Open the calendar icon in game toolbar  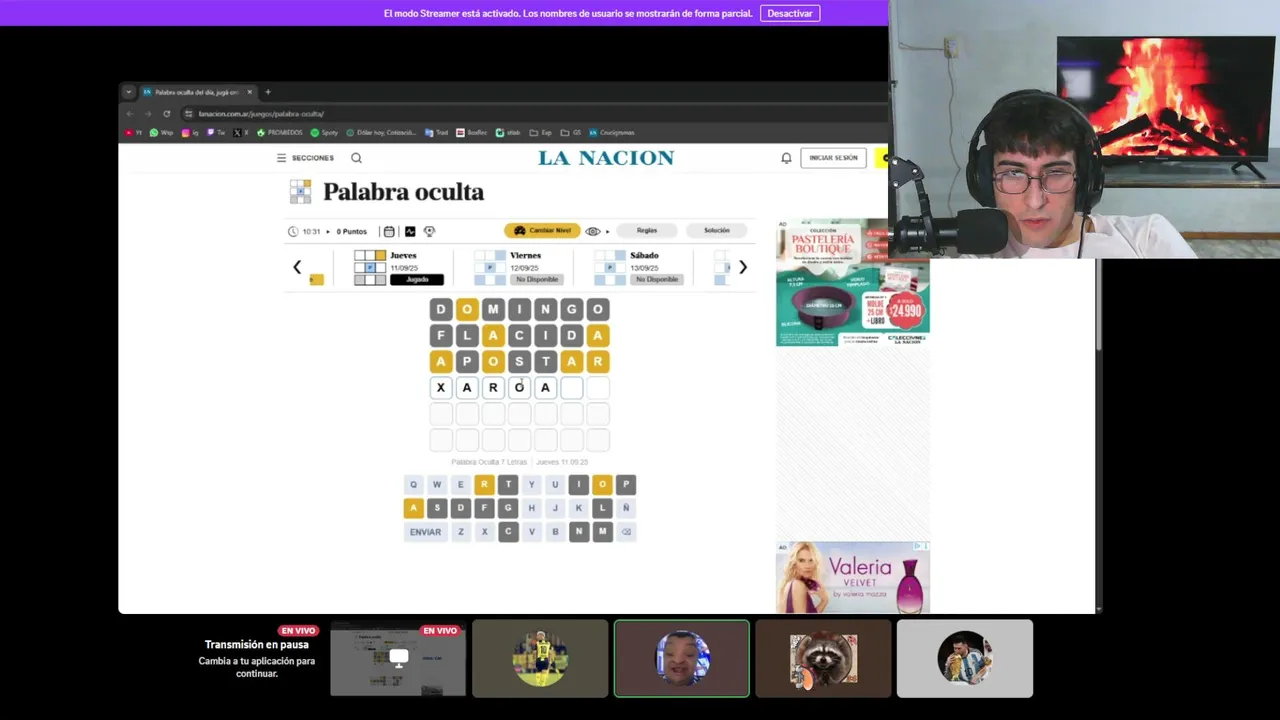(x=389, y=231)
